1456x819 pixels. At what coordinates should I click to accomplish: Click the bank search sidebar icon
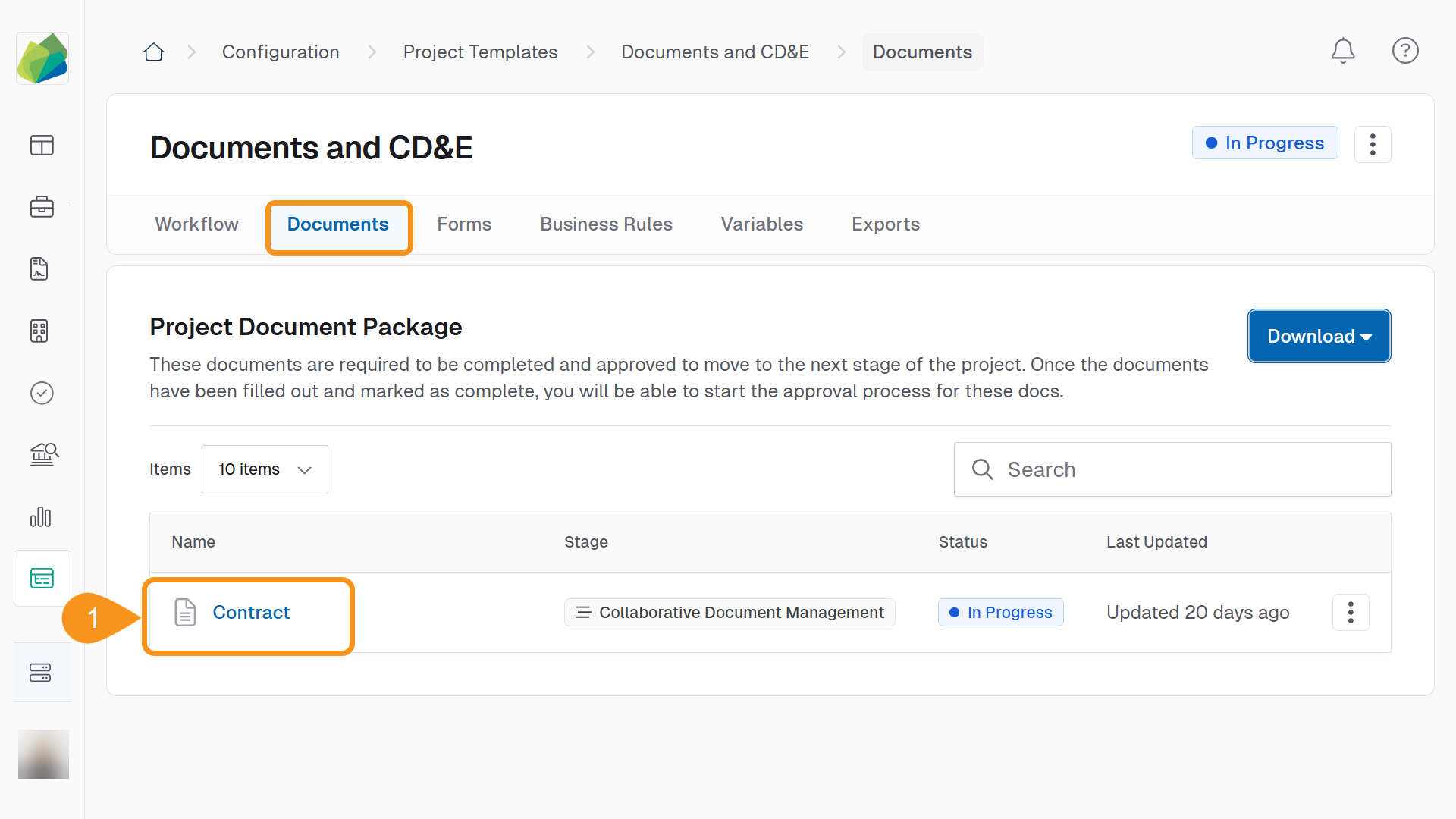click(43, 455)
